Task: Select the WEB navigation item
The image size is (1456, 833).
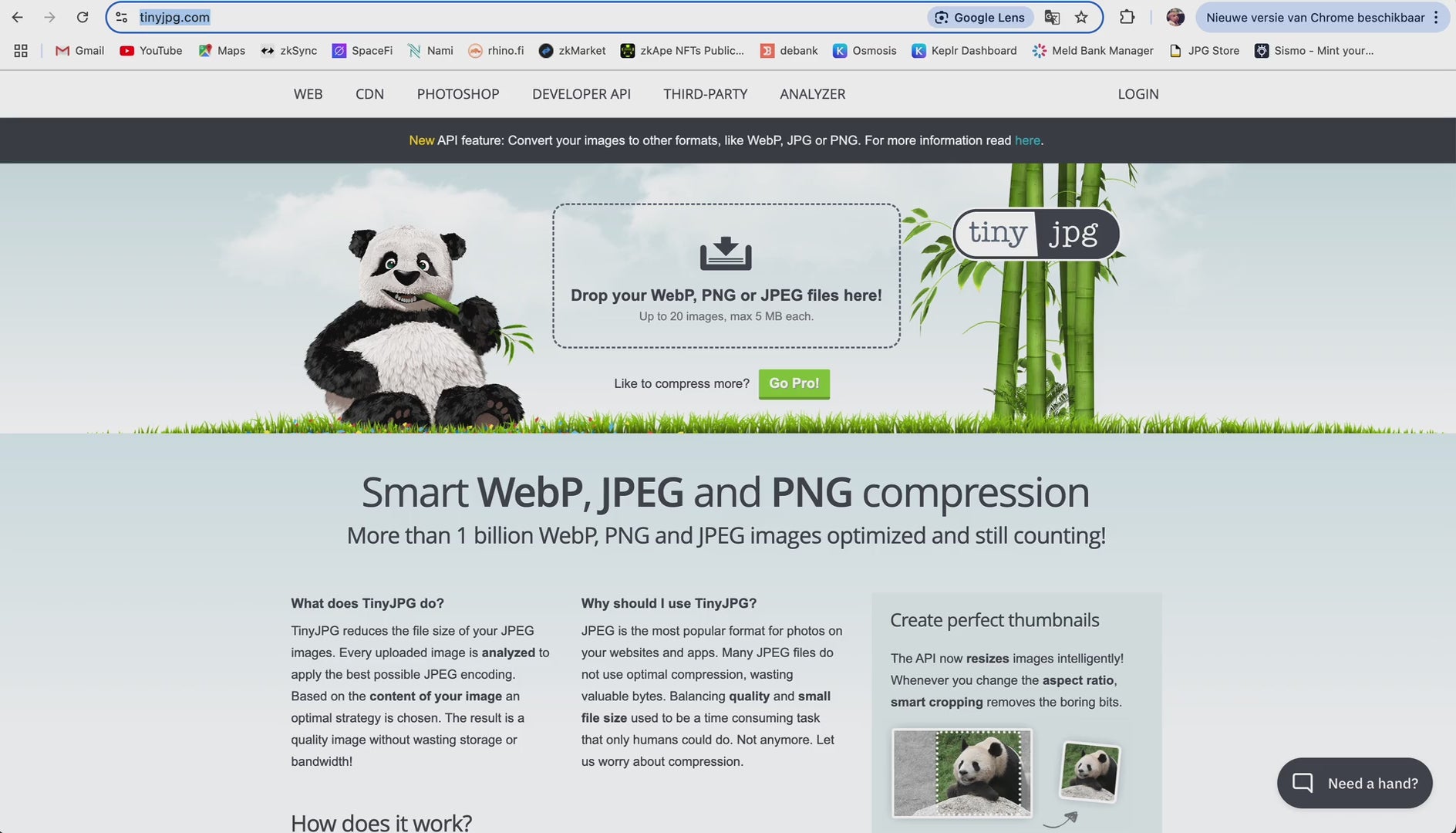Action: point(308,94)
